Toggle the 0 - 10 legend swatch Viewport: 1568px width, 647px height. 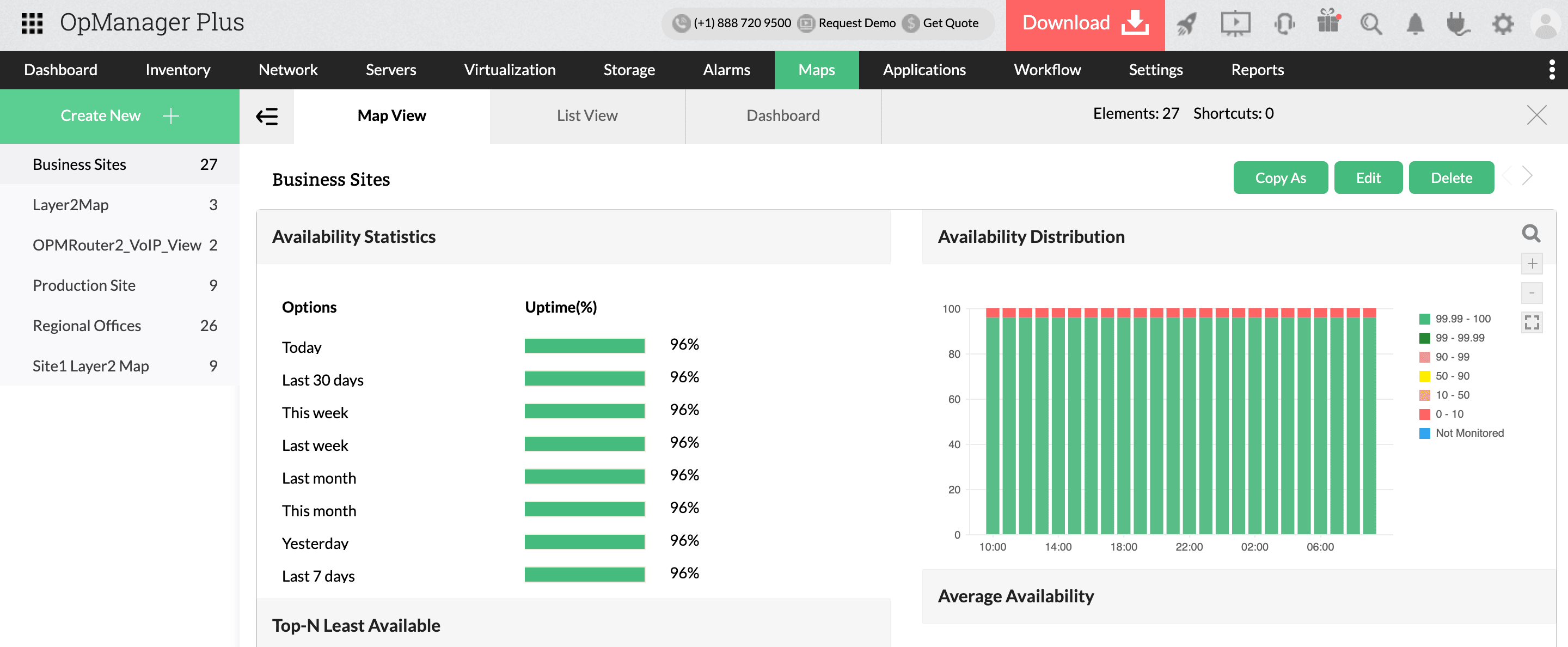[x=1424, y=414]
